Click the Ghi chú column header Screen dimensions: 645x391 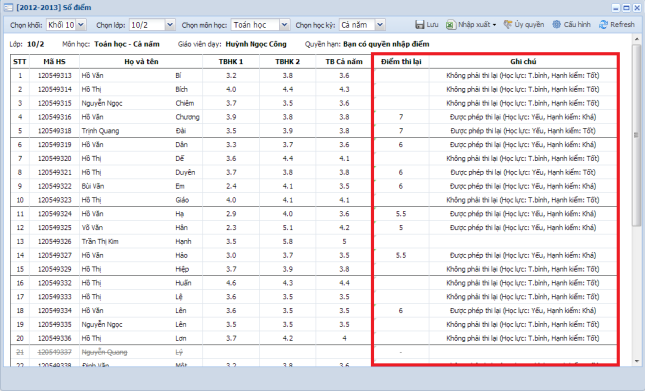(x=523, y=62)
